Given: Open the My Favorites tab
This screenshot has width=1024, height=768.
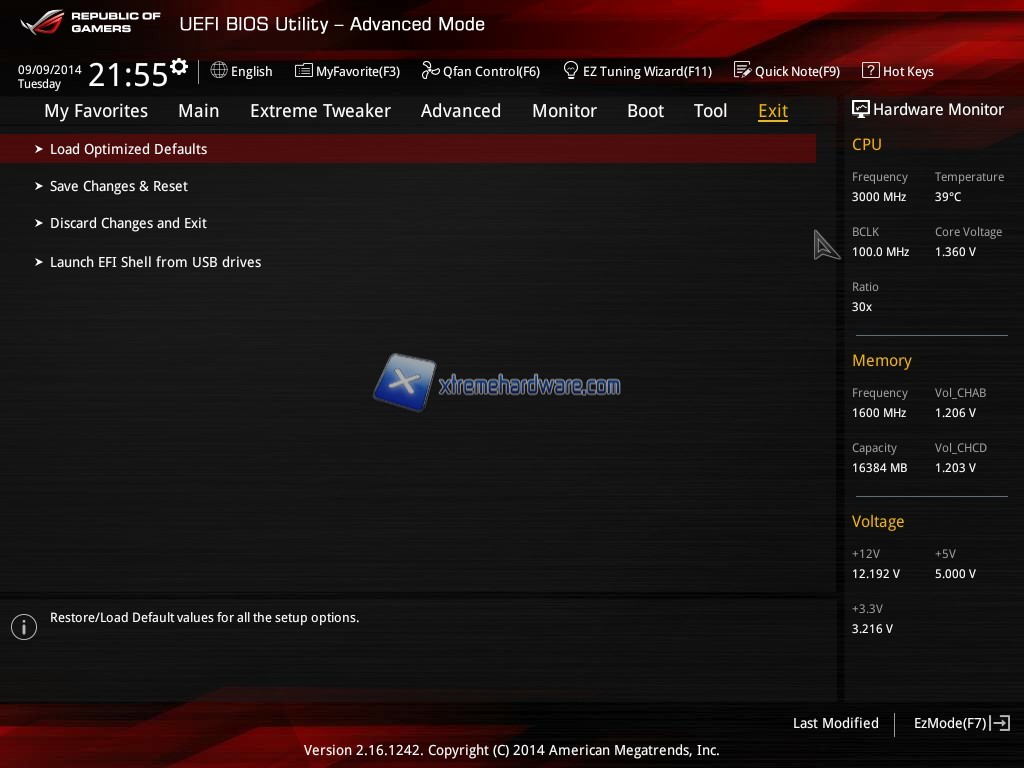Looking at the screenshot, I should coord(96,111).
